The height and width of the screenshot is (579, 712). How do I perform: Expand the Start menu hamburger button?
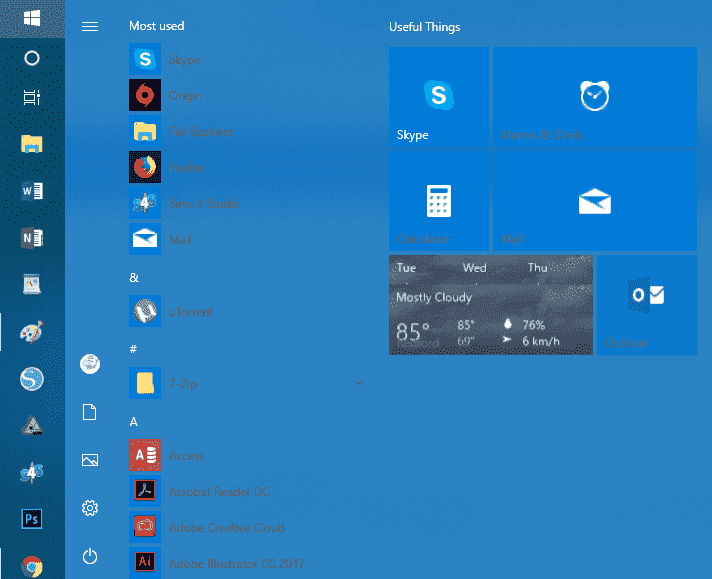coord(90,27)
